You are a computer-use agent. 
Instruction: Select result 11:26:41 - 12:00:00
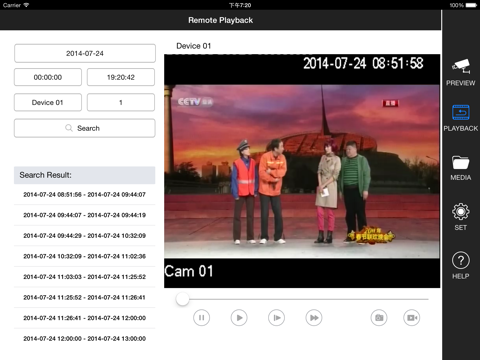click(85, 318)
